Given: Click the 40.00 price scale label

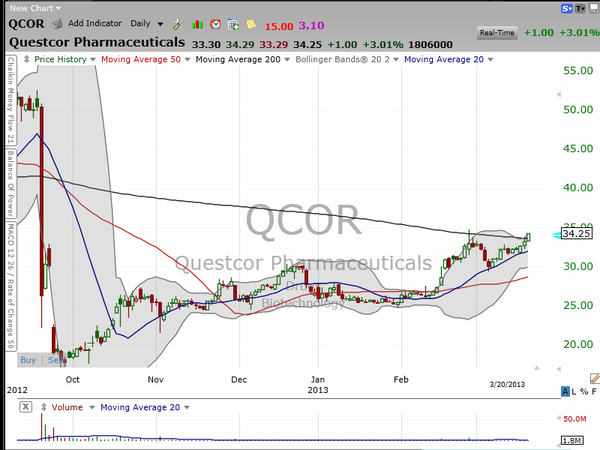Looking at the screenshot, I should click(578, 188).
